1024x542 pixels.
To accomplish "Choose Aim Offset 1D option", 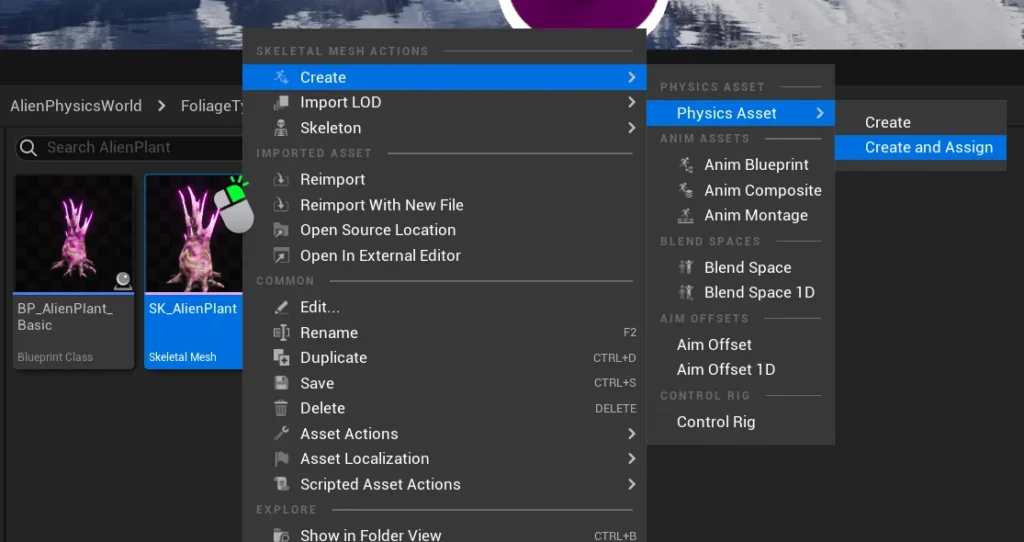I will 725,370.
